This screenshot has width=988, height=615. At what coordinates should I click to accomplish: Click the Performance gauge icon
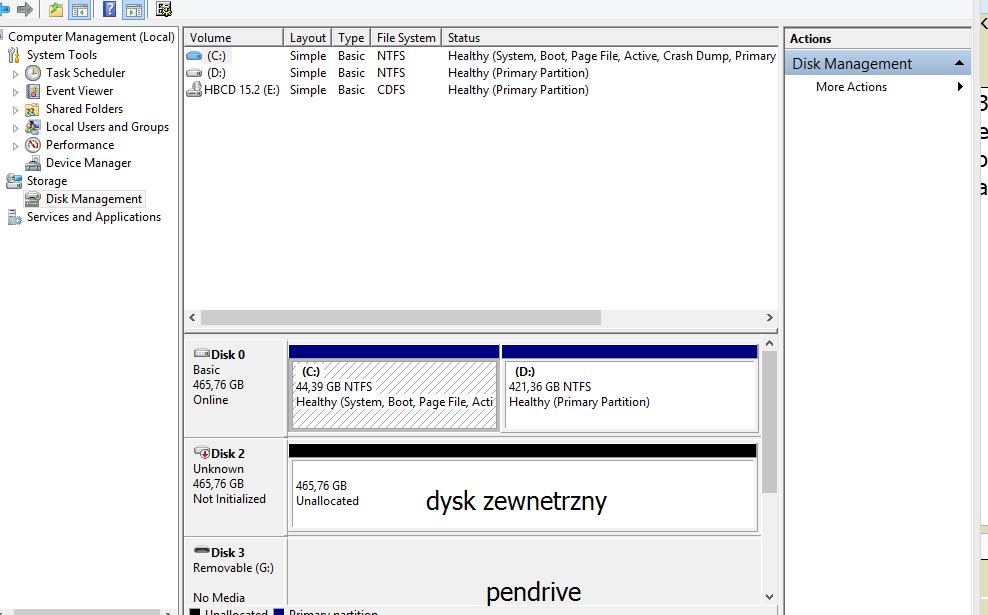33,145
